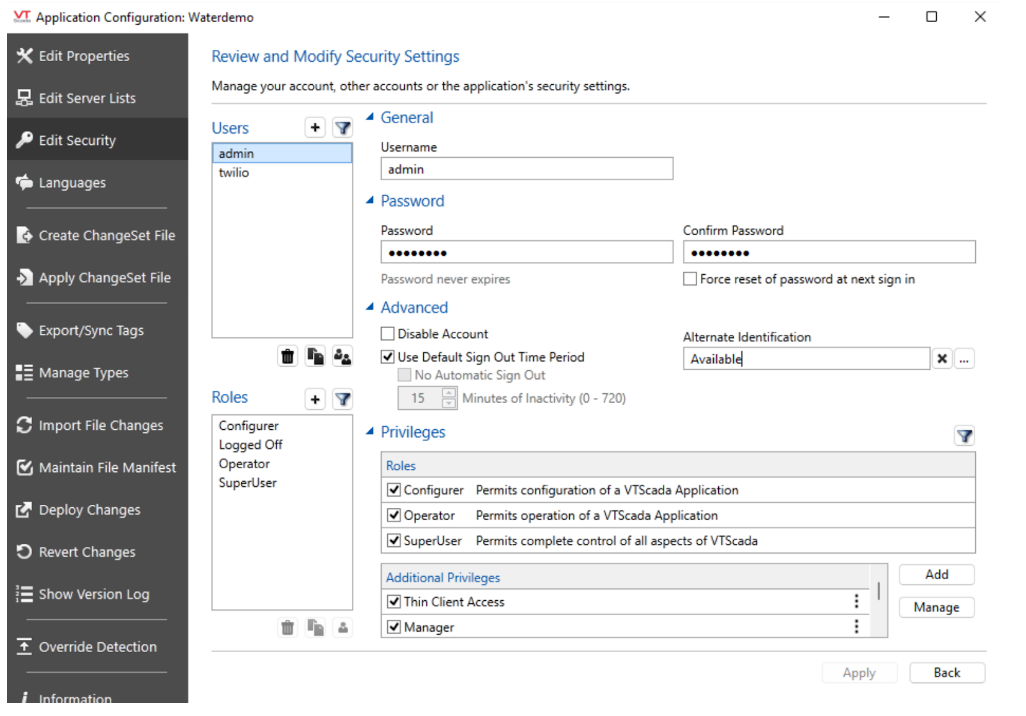Image resolution: width=1026 pixels, height=716 pixels.
Task: Toggle Force reset of password checkbox
Action: [690, 280]
